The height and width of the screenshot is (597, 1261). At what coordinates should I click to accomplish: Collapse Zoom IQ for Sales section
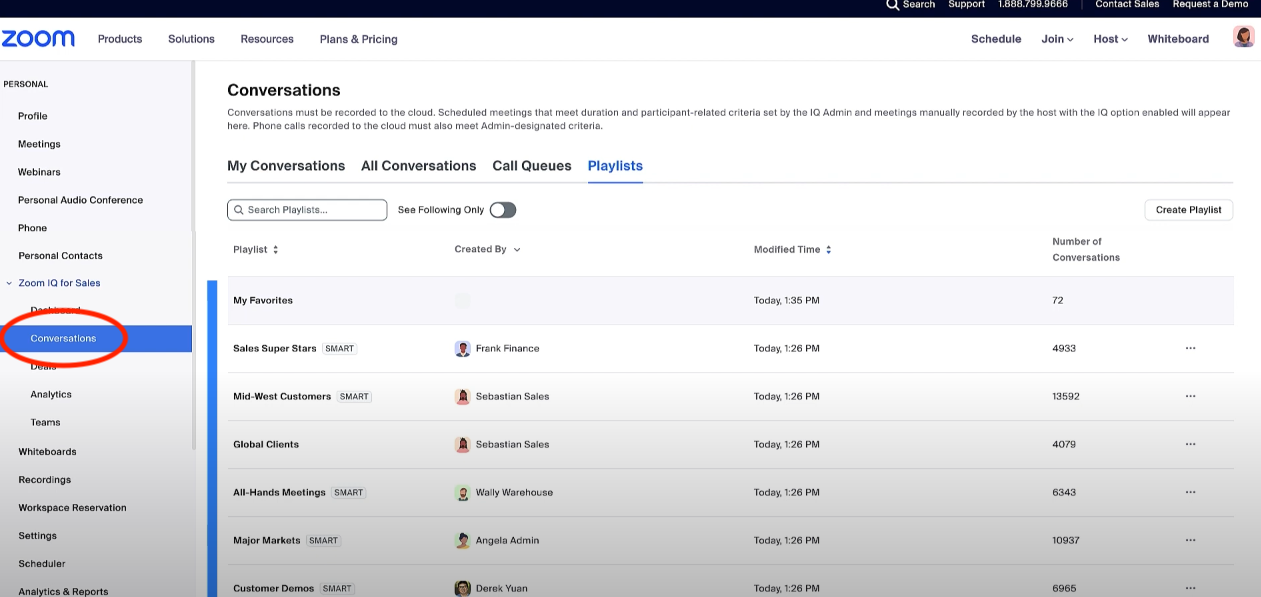click(x=9, y=283)
